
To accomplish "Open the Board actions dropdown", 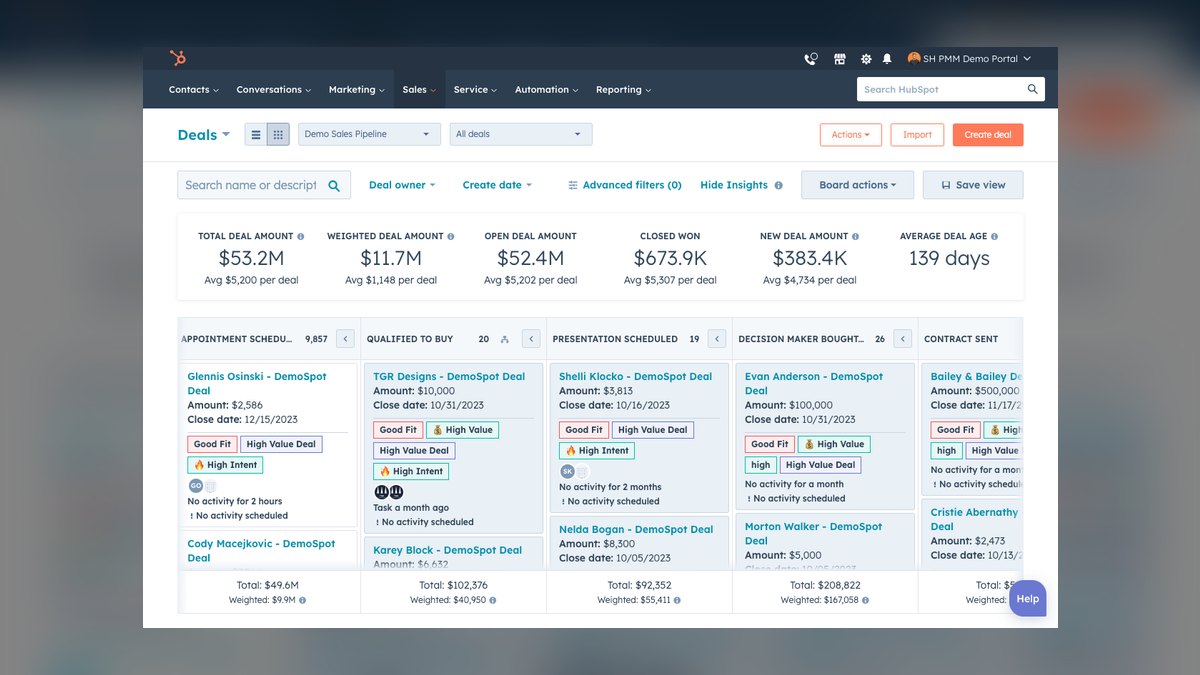I will click(x=857, y=185).
